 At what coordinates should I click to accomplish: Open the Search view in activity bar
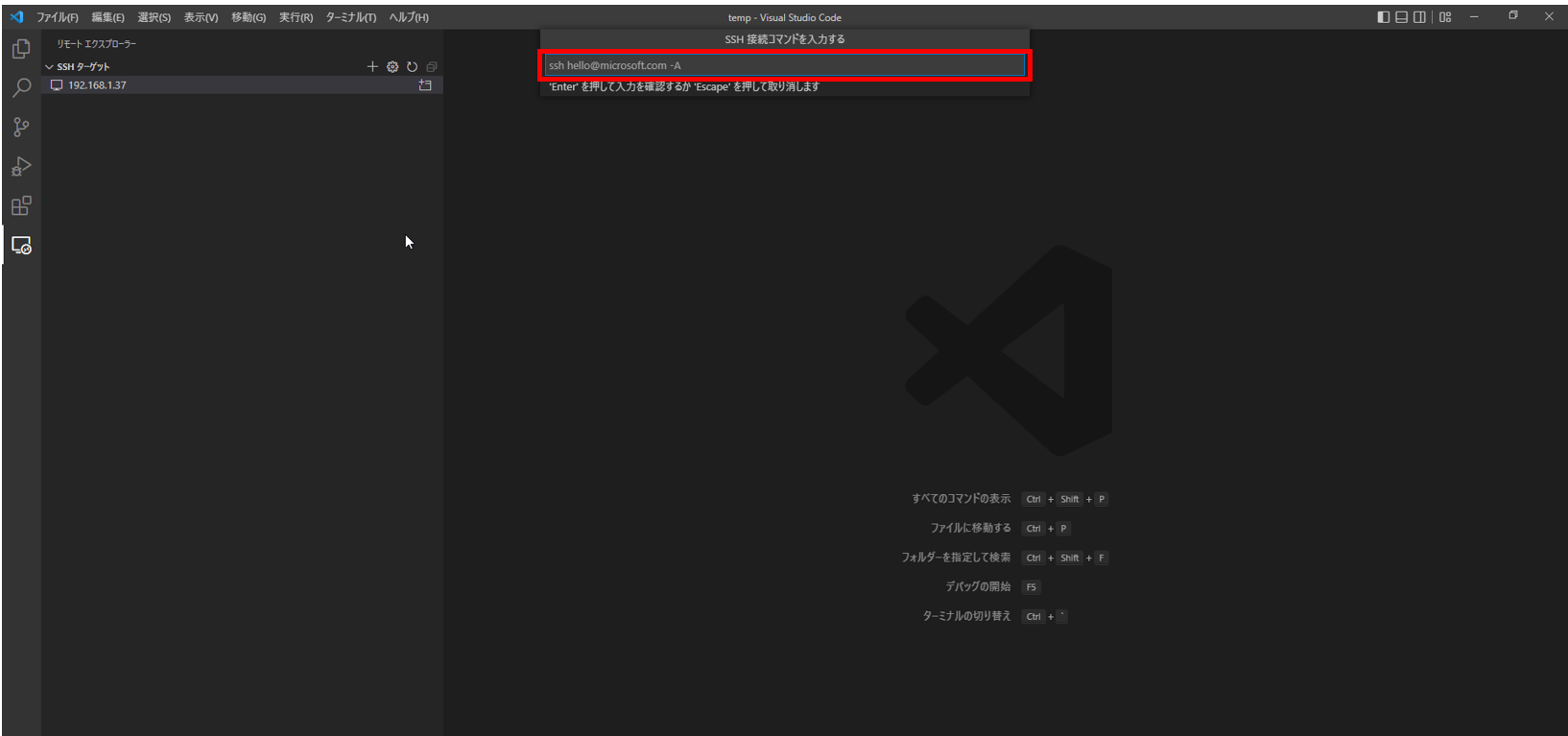click(x=21, y=88)
